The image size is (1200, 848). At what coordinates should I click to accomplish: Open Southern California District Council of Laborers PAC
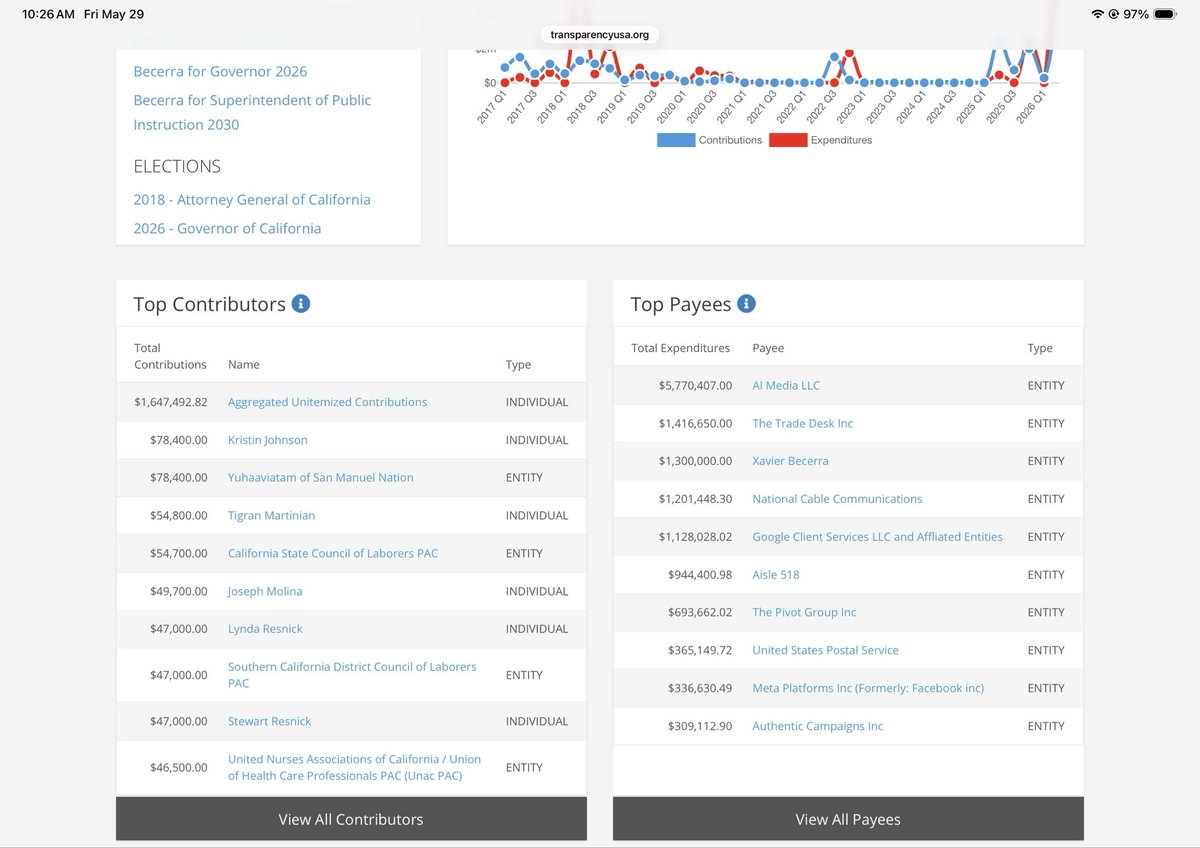352,675
